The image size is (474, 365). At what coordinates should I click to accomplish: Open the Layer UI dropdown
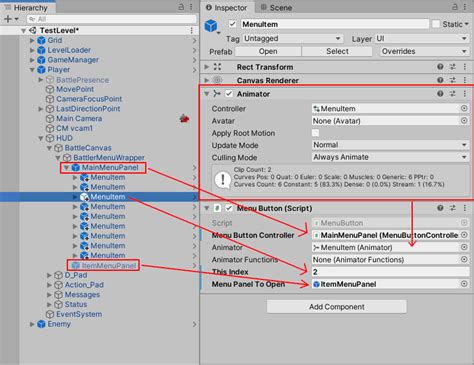422,39
